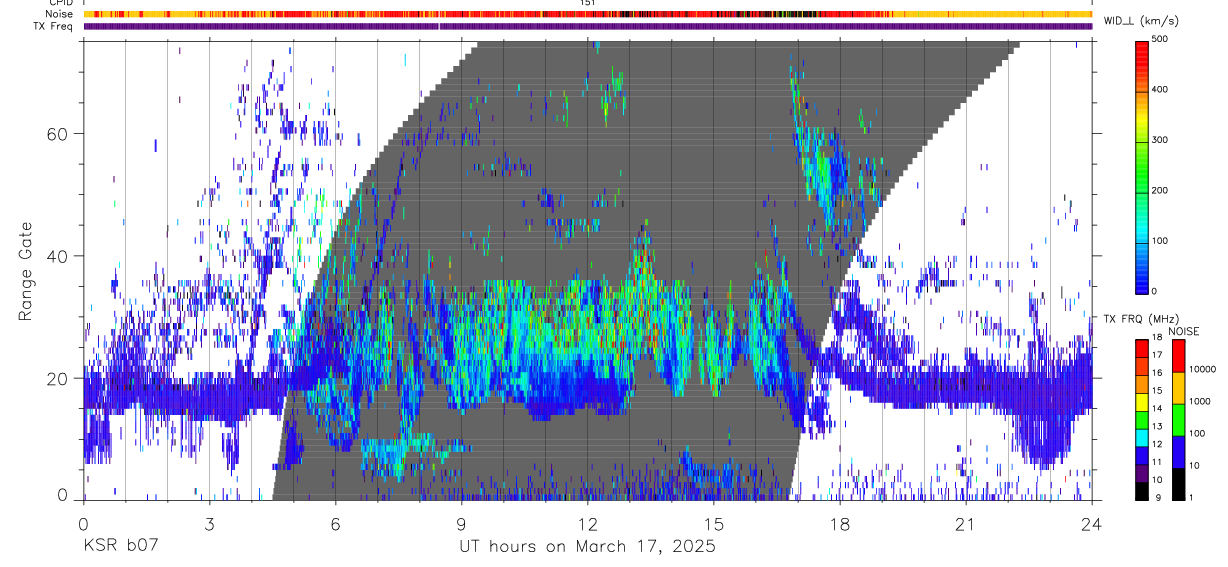The width and height of the screenshot is (1228, 567).
Task: Click the "10000" noise scale label
Action: [1203, 369]
